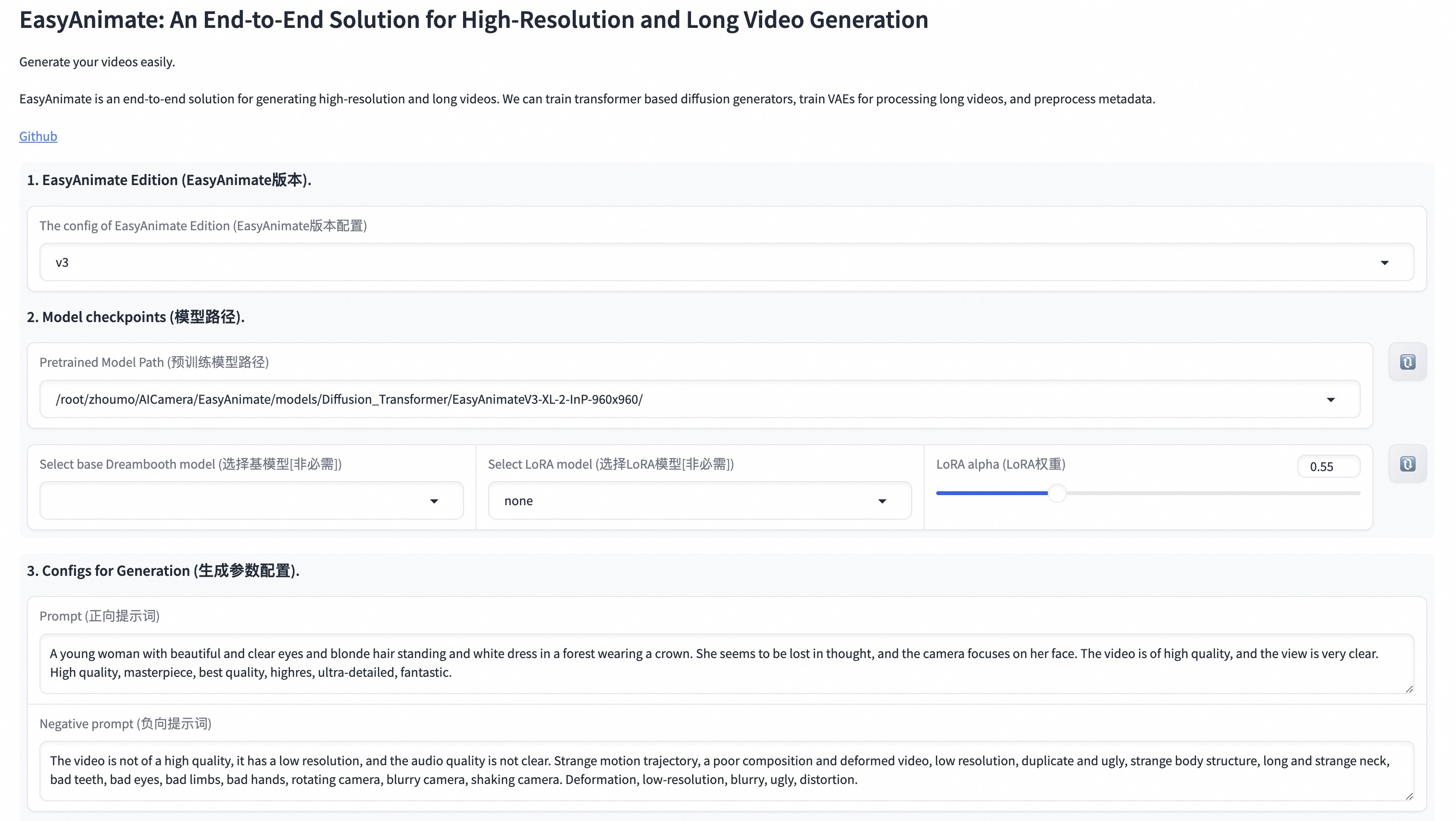
Task: Click the LoRA alpha value field 0.55
Action: point(1328,466)
